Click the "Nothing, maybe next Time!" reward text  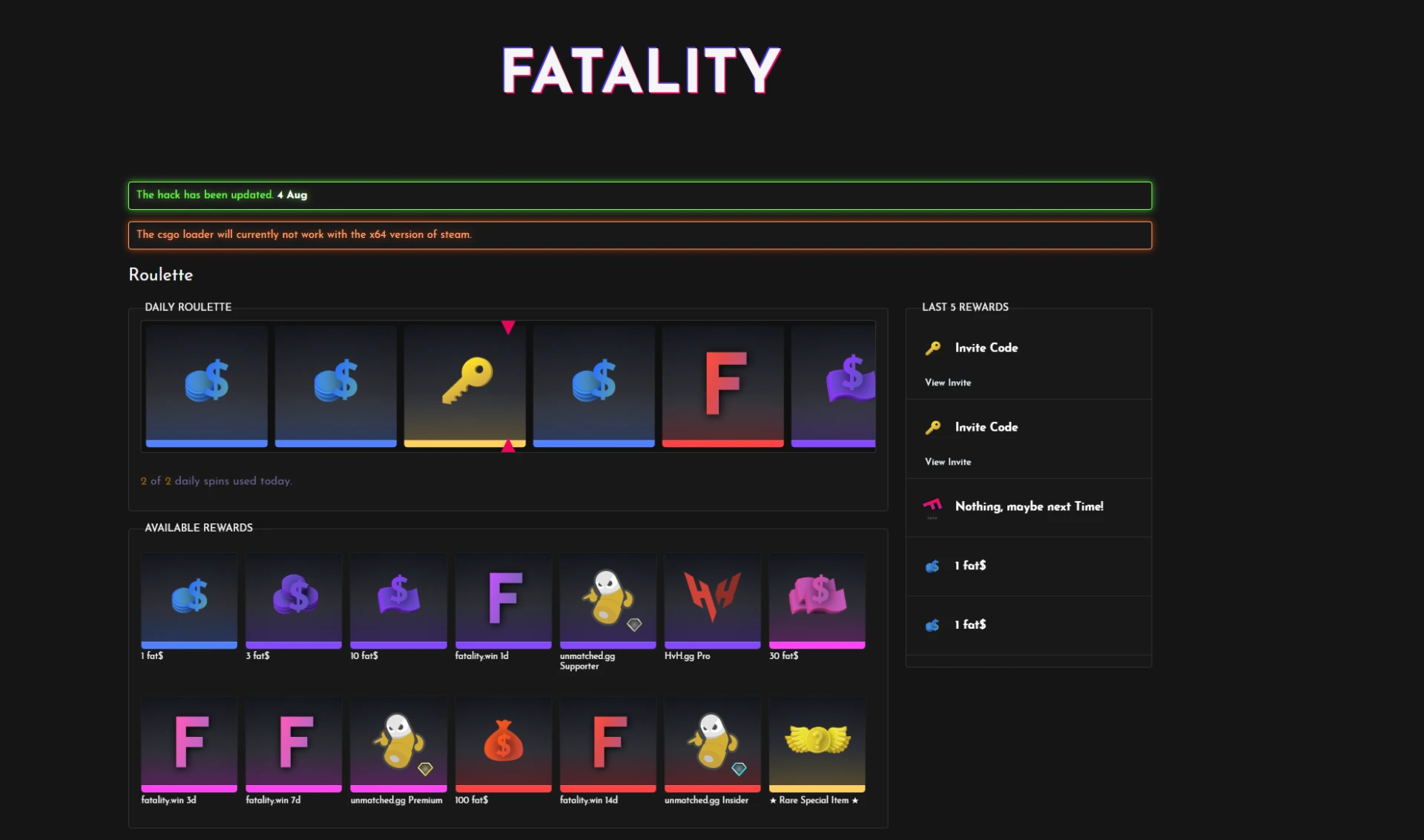[1029, 506]
